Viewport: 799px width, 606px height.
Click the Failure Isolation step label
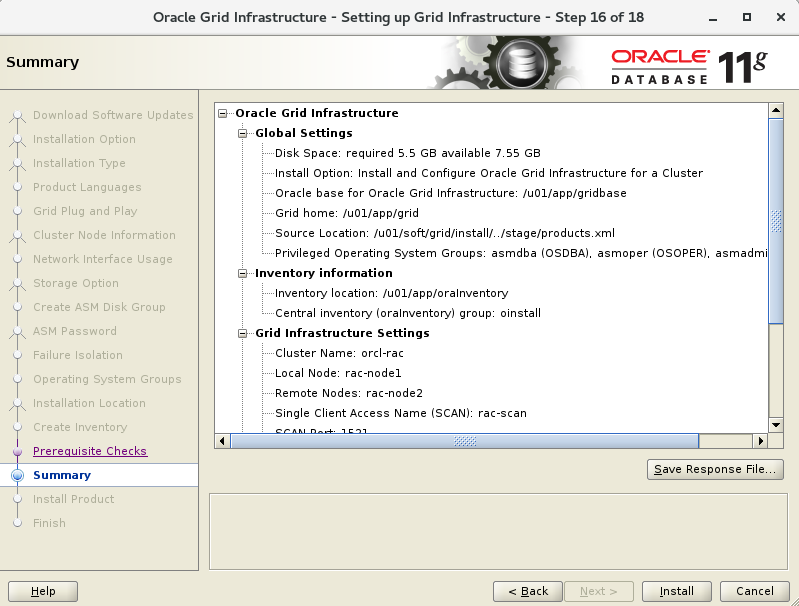pyautogui.click(x=77, y=355)
